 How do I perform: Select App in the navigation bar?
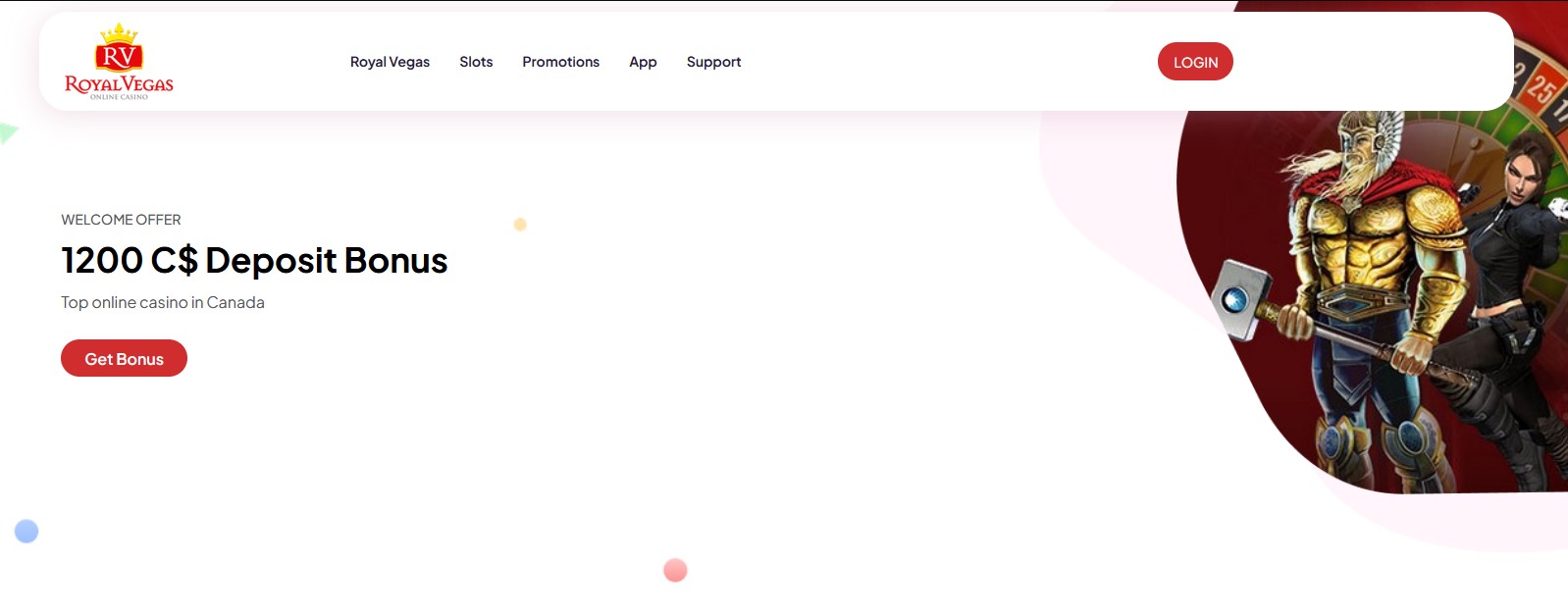click(643, 62)
